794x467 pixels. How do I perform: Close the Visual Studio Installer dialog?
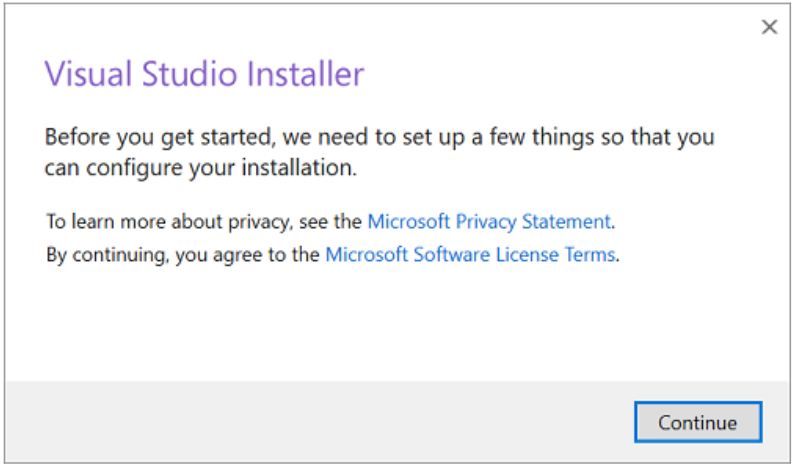769,27
